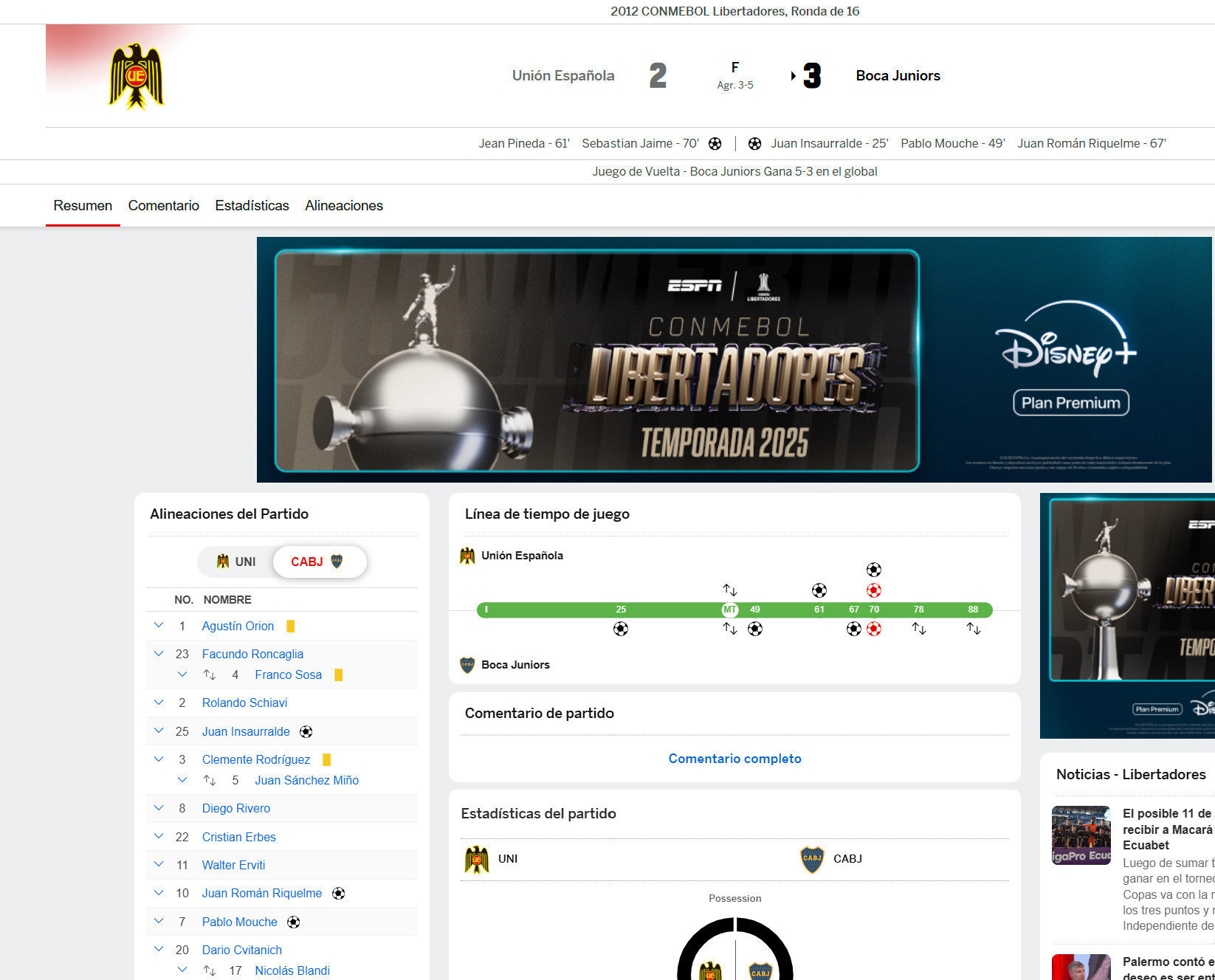This screenshot has width=1215, height=980.
Task: Click minute 25 marker on green timeline bar
Action: point(621,610)
